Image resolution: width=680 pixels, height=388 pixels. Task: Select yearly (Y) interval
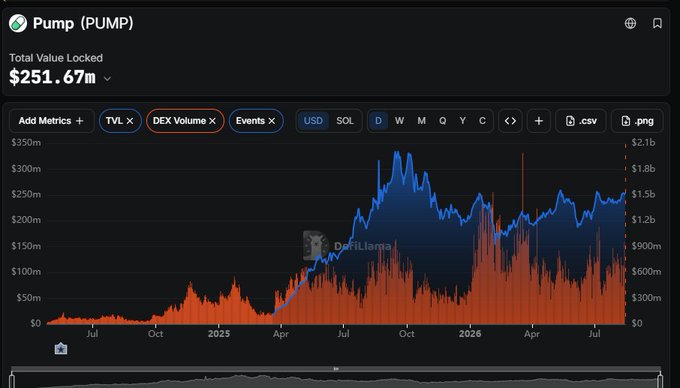463,121
